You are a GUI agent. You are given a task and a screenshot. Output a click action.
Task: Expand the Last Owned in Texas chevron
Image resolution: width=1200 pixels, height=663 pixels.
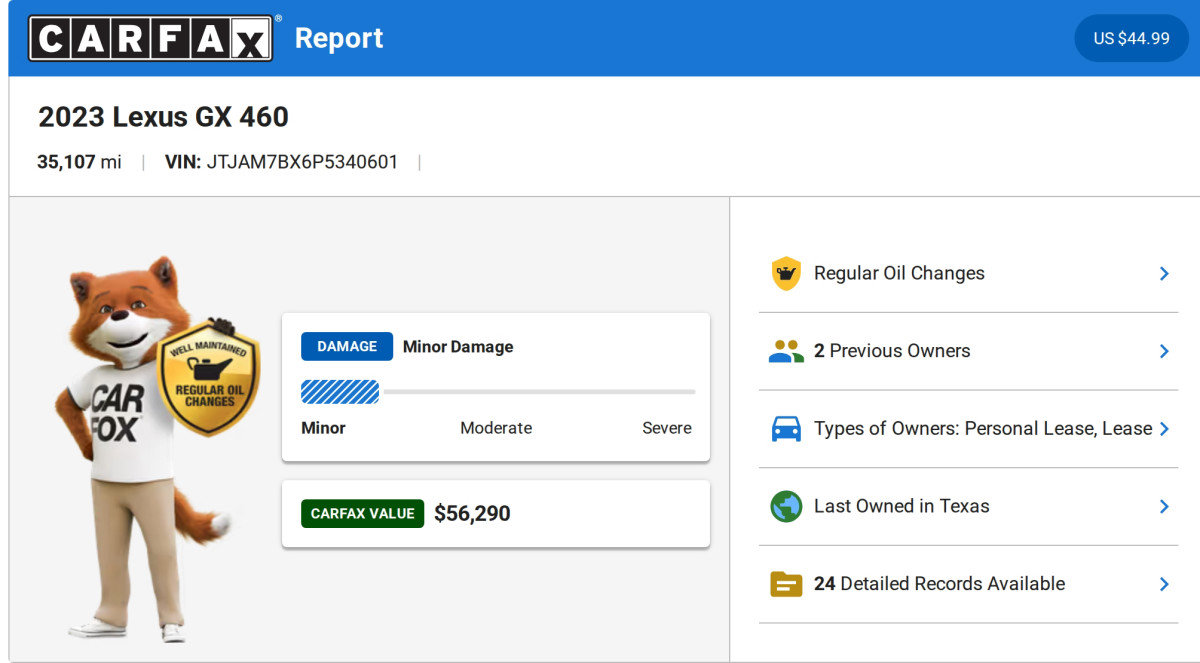click(1164, 506)
